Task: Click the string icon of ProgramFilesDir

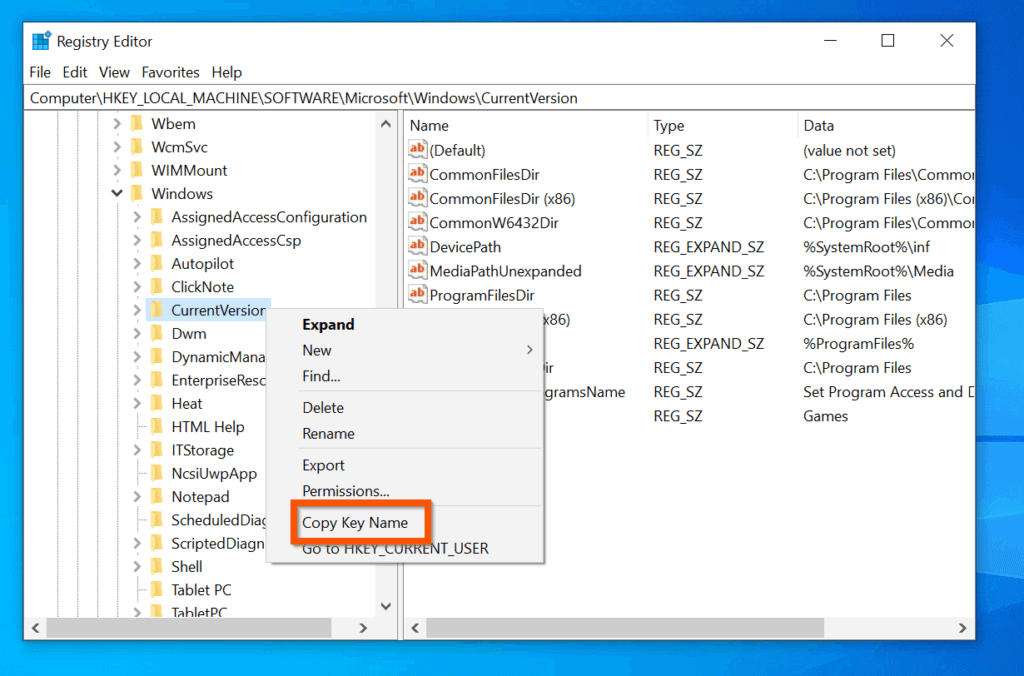Action: 417,295
